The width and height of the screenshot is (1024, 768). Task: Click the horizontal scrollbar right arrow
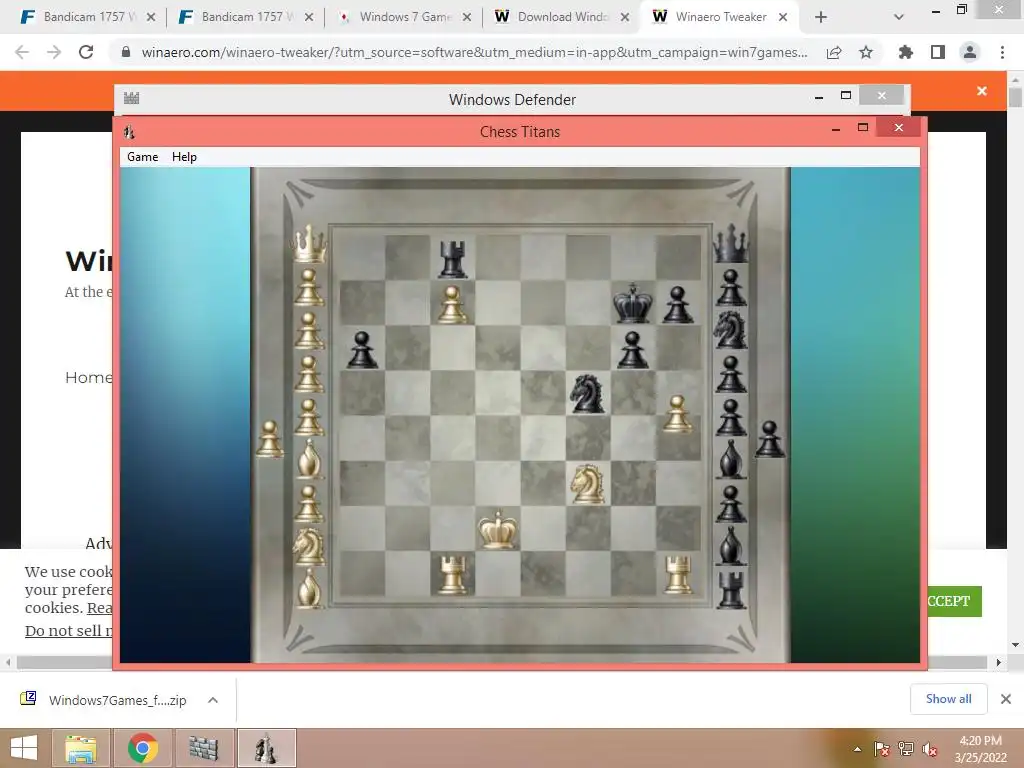tap(998, 662)
